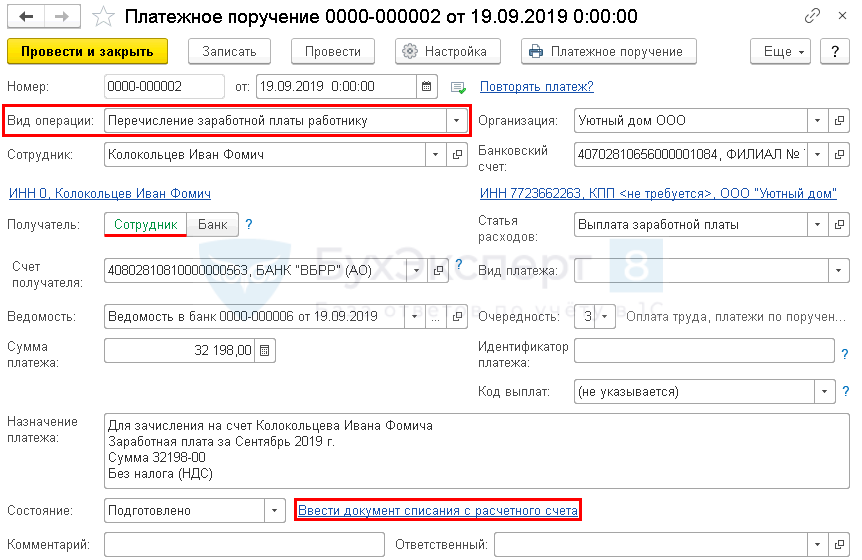Click into the Идентификатор платежа field
Viewport: 862px width, 560px height.
(x=704, y=350)
